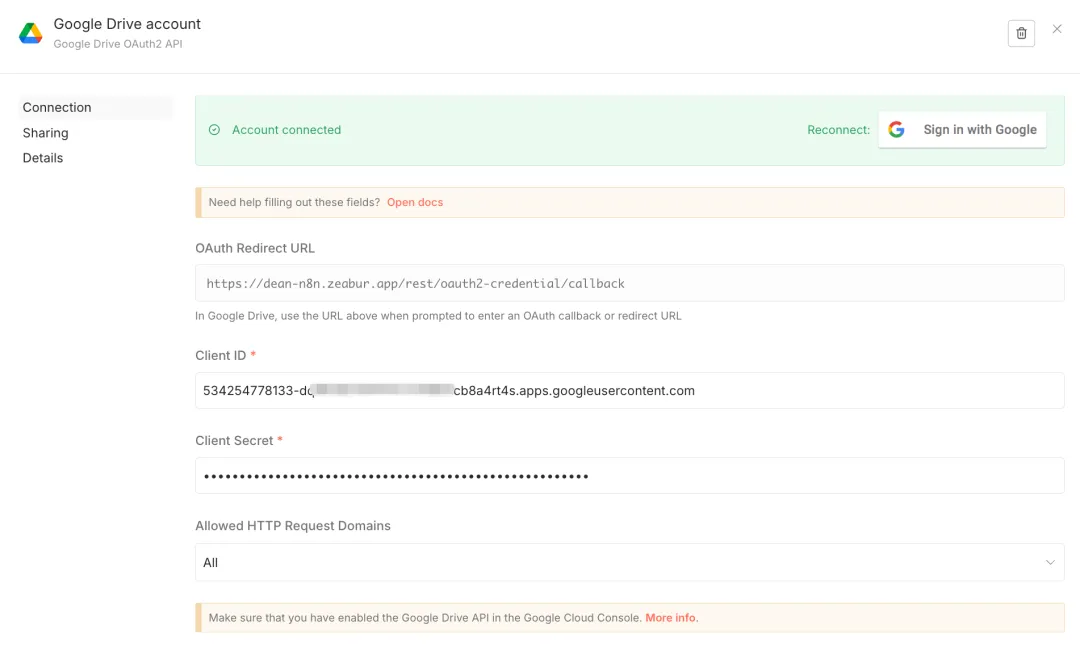Click the Account connected checkmark icon
Image resolution: width=1080 pixels, height=663 pixels.
214,129
